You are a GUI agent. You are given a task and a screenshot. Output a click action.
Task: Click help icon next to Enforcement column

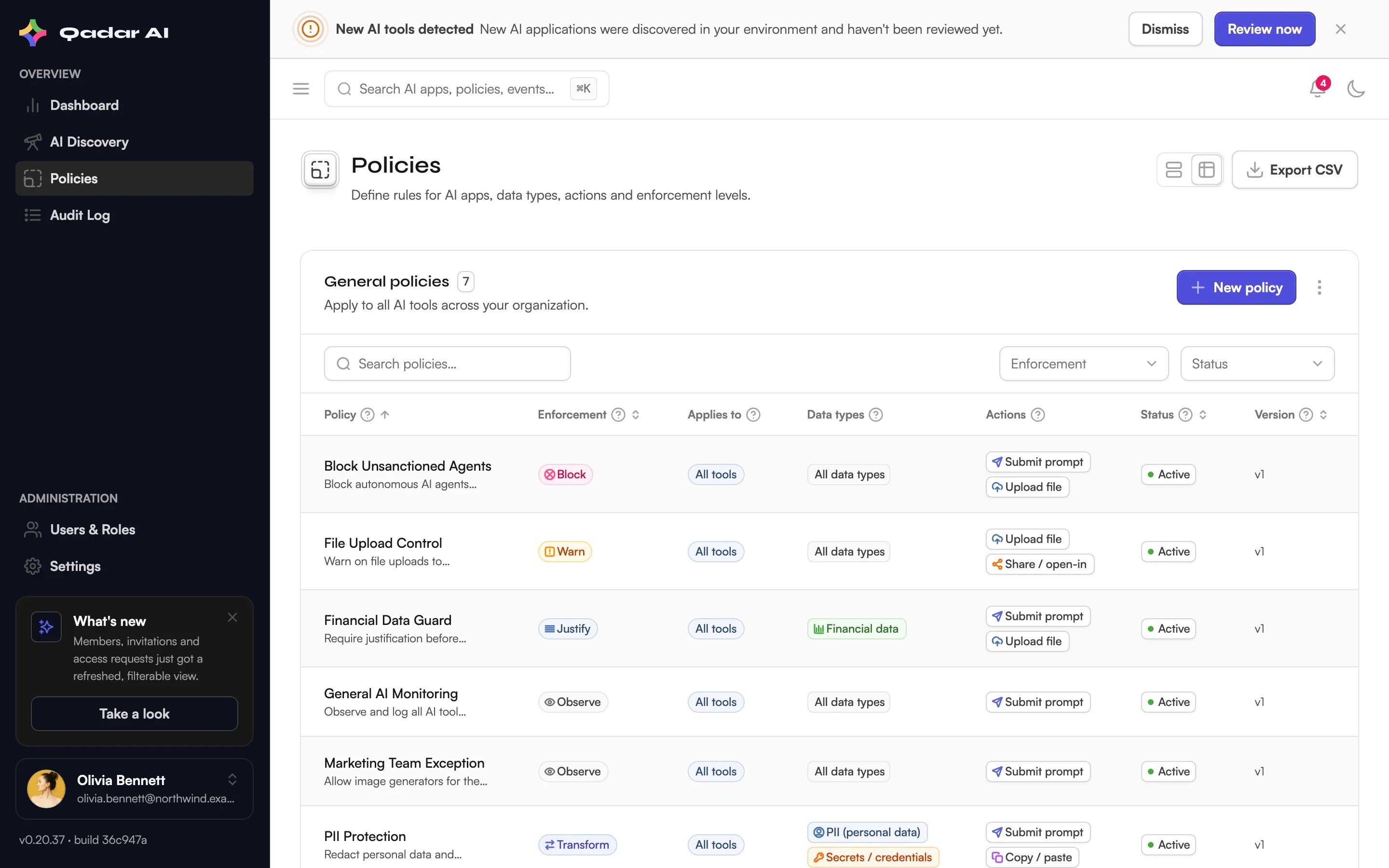[x=618, y=415]
